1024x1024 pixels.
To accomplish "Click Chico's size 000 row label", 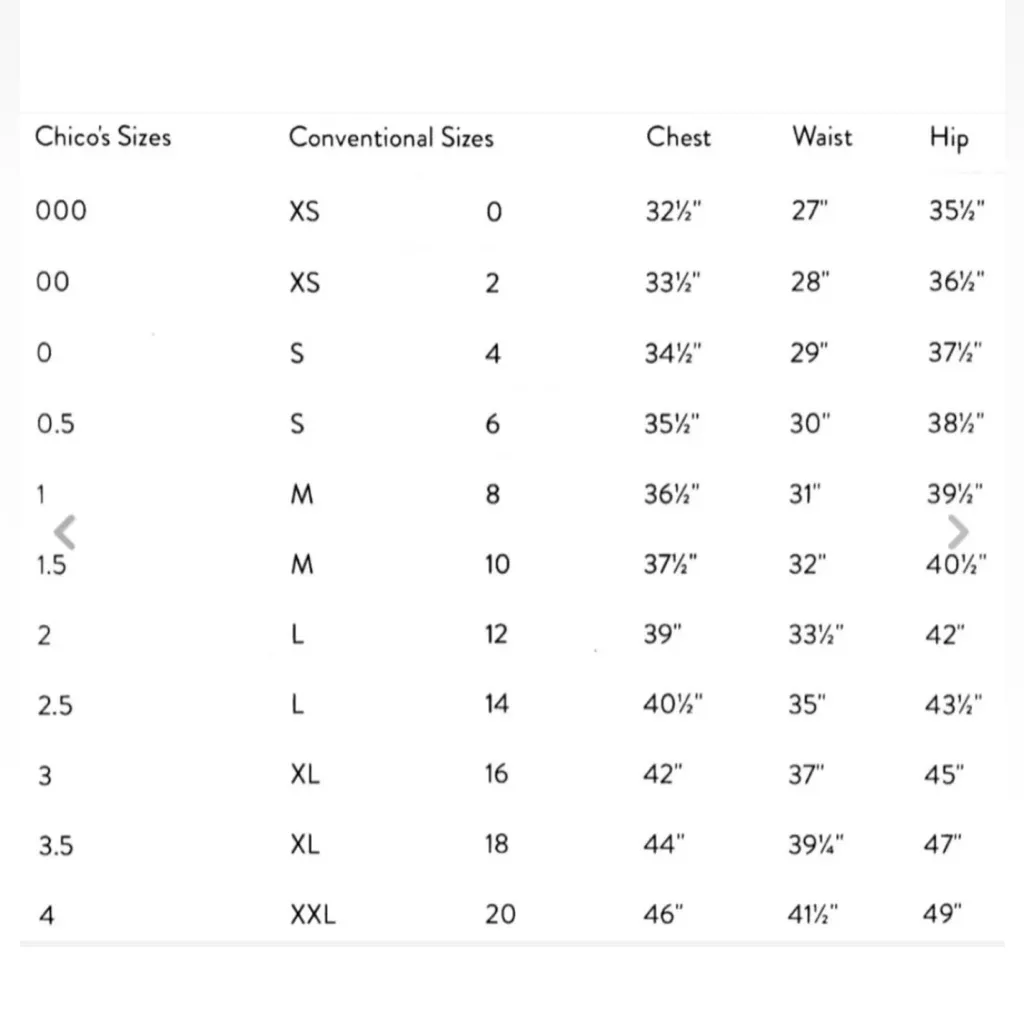I will pyautogui.click(x=61, y=211).
